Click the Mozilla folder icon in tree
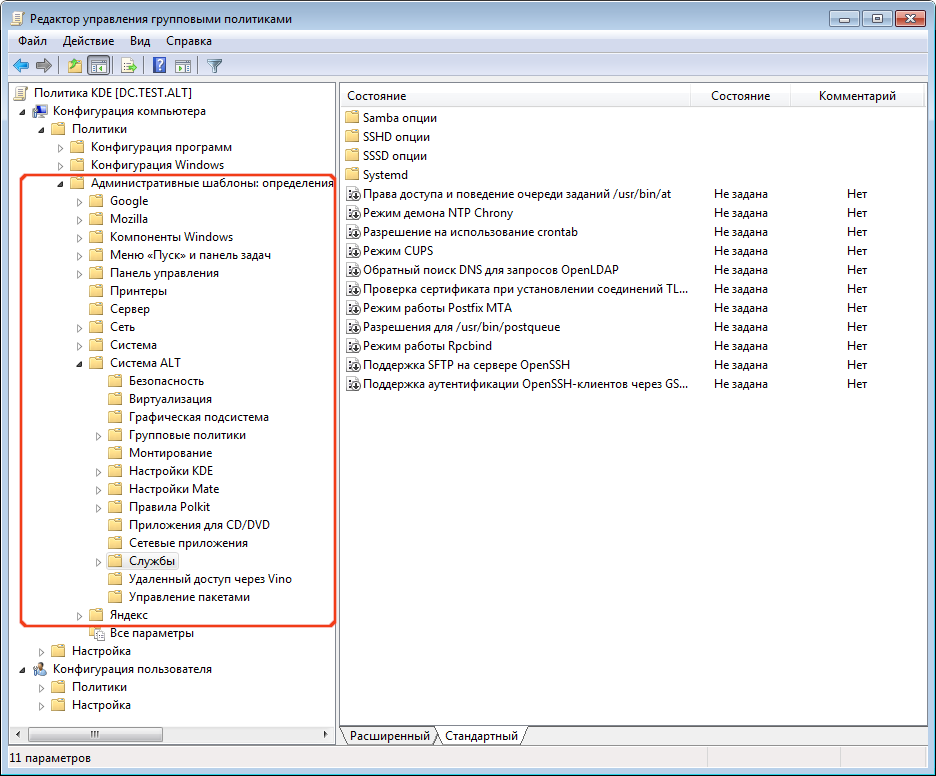Screen dimensions: 936x776 (96, 219)
